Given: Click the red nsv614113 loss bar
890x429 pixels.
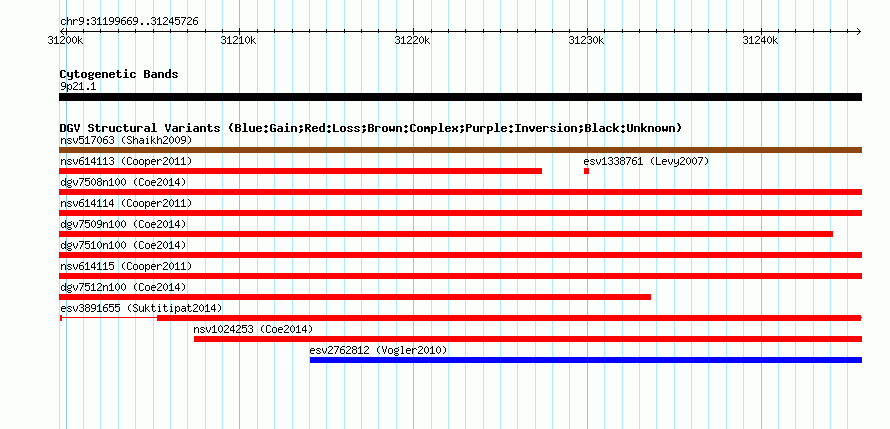Looking at the screenshot, I should (x=300, y=171).
